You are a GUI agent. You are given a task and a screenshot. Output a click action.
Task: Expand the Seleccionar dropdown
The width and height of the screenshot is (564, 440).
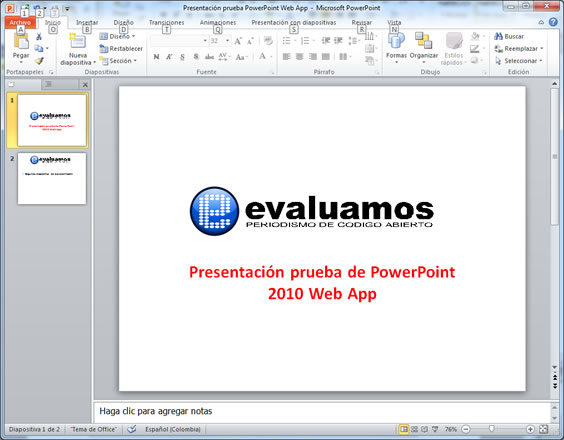pyautogui.click(x=519, y=61)
